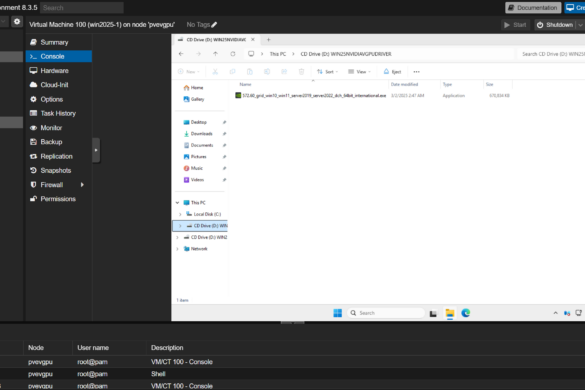Click the Eject toolbar button

coord(392,72)
